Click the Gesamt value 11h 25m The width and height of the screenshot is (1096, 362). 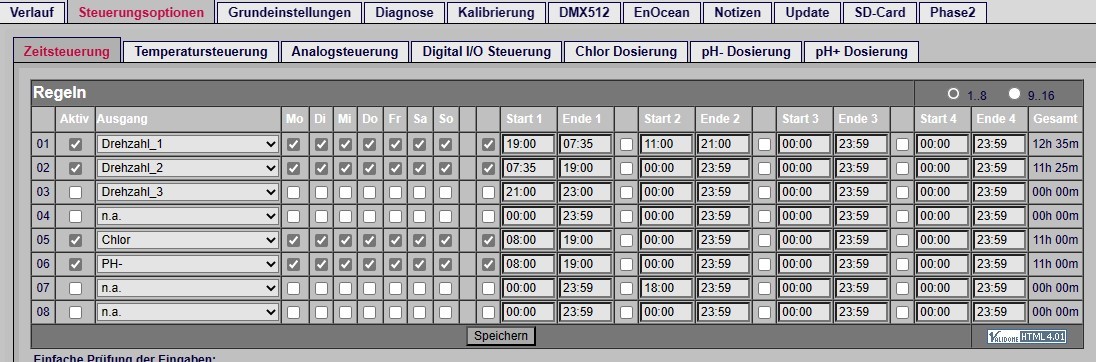click(1055, 168)
